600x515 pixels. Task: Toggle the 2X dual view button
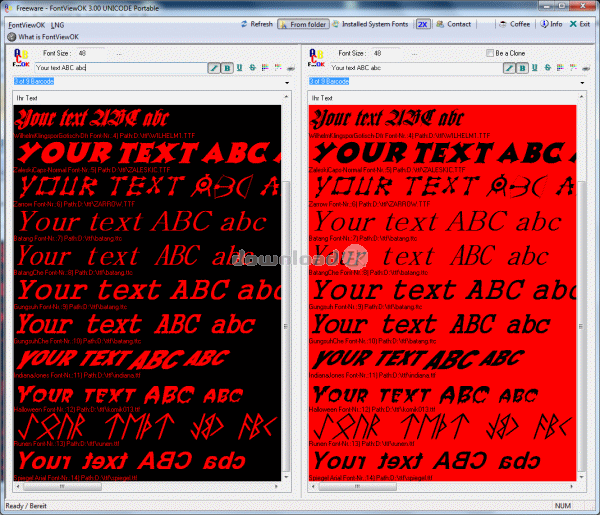[x=422, y=24]
